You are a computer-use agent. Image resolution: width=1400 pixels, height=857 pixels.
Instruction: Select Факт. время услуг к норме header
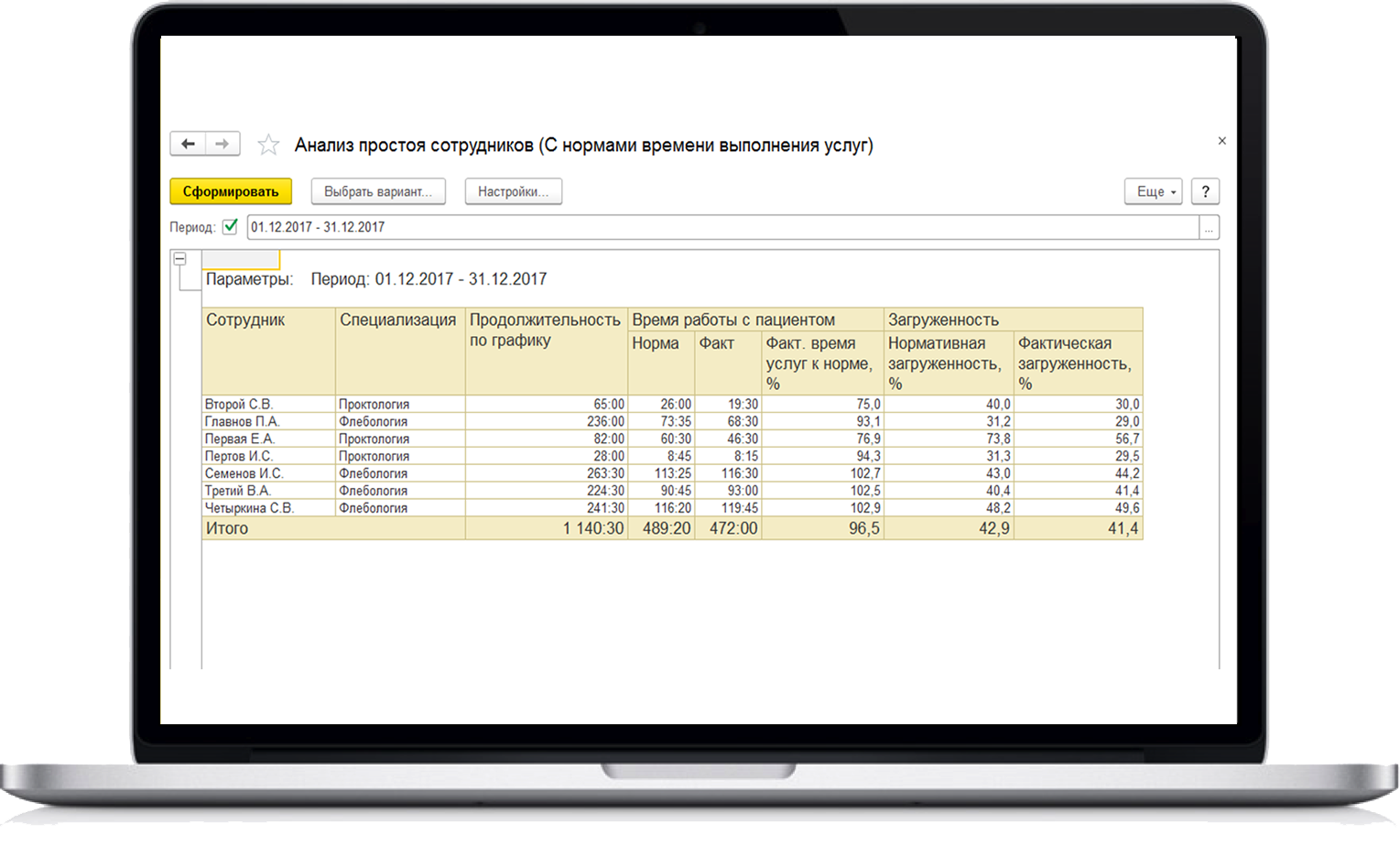pyautogui.click(x=822, y=363)
